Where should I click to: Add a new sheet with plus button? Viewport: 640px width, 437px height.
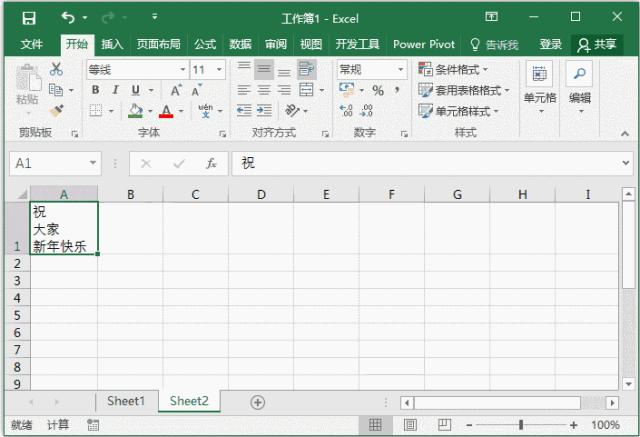[x=257, y=402]
